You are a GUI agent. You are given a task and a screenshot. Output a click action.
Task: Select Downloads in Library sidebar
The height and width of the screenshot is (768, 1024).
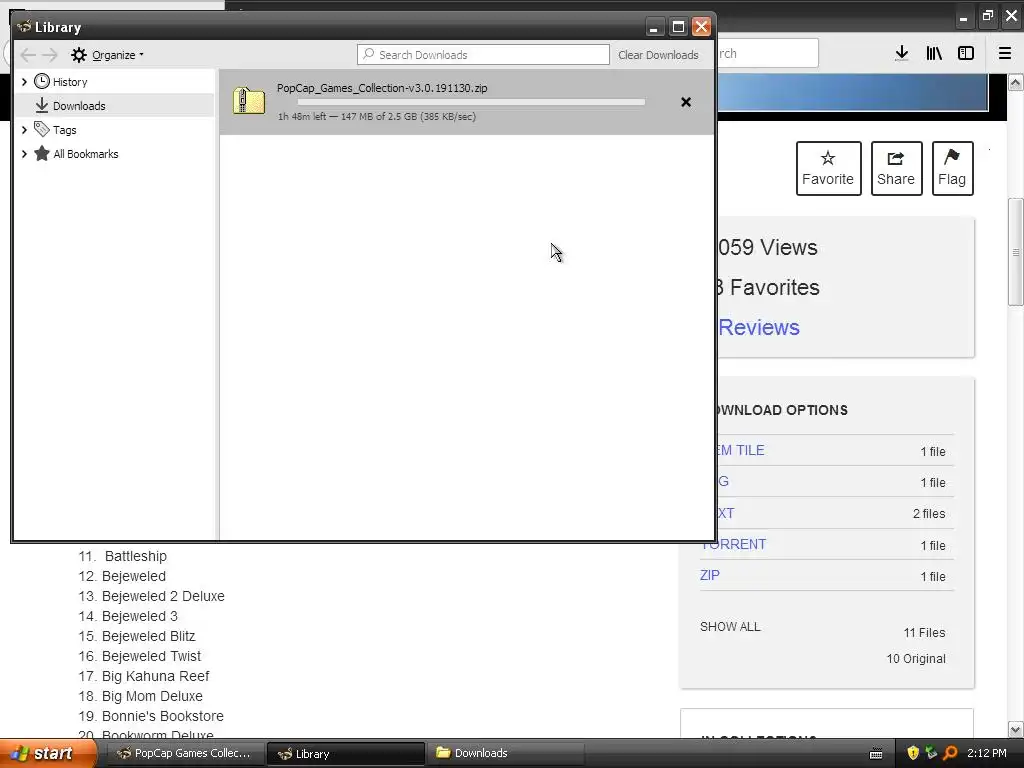coord(79,106)
